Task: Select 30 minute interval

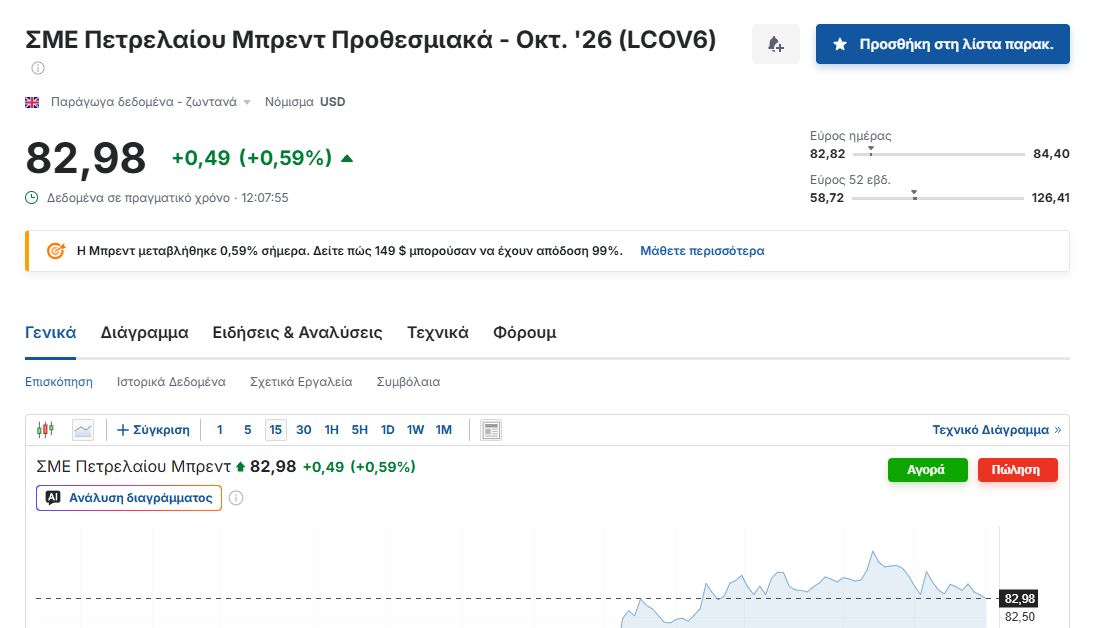Action: point(303,429)
